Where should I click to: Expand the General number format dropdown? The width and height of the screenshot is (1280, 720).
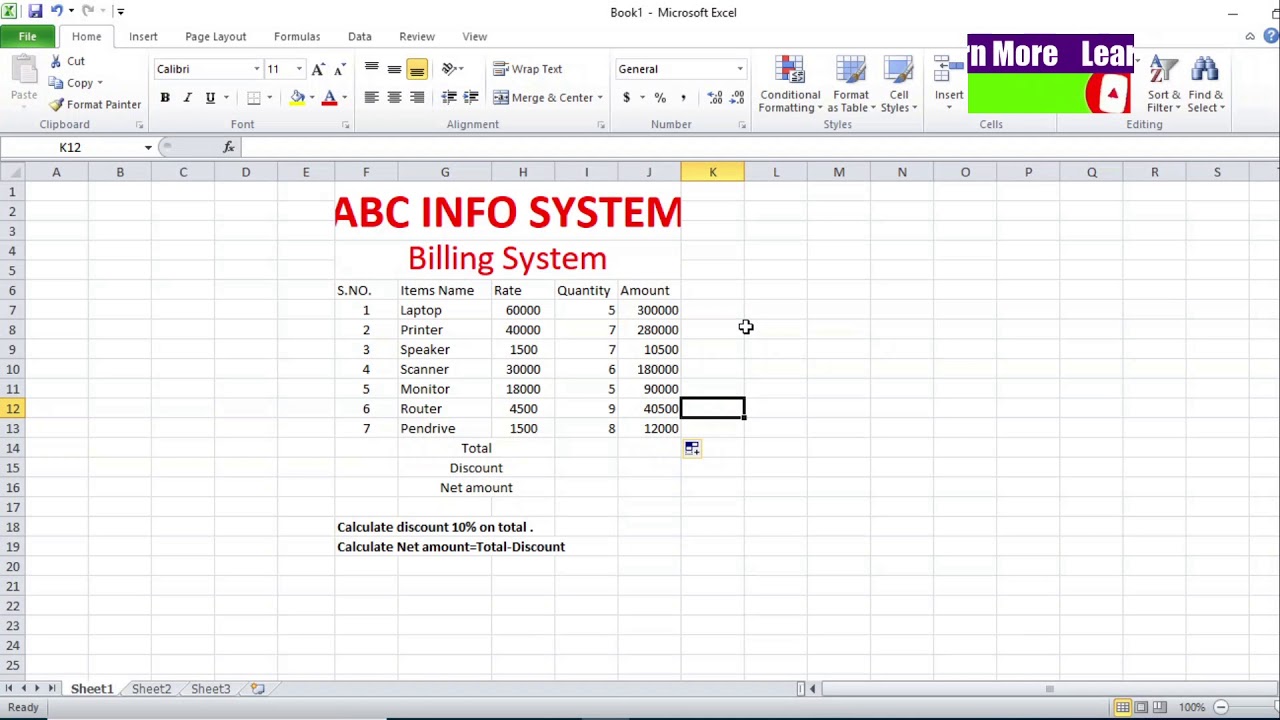coord(740,69)
